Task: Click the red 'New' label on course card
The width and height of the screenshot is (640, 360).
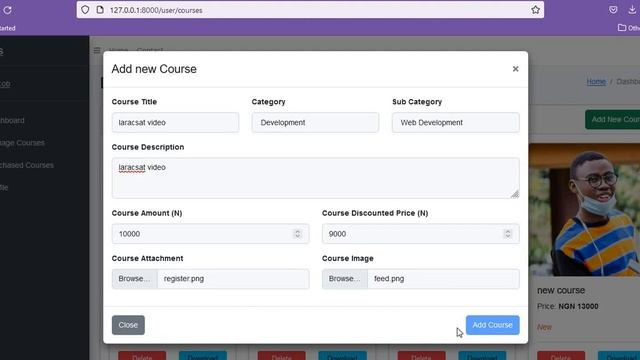Action: tap(544, 327)
